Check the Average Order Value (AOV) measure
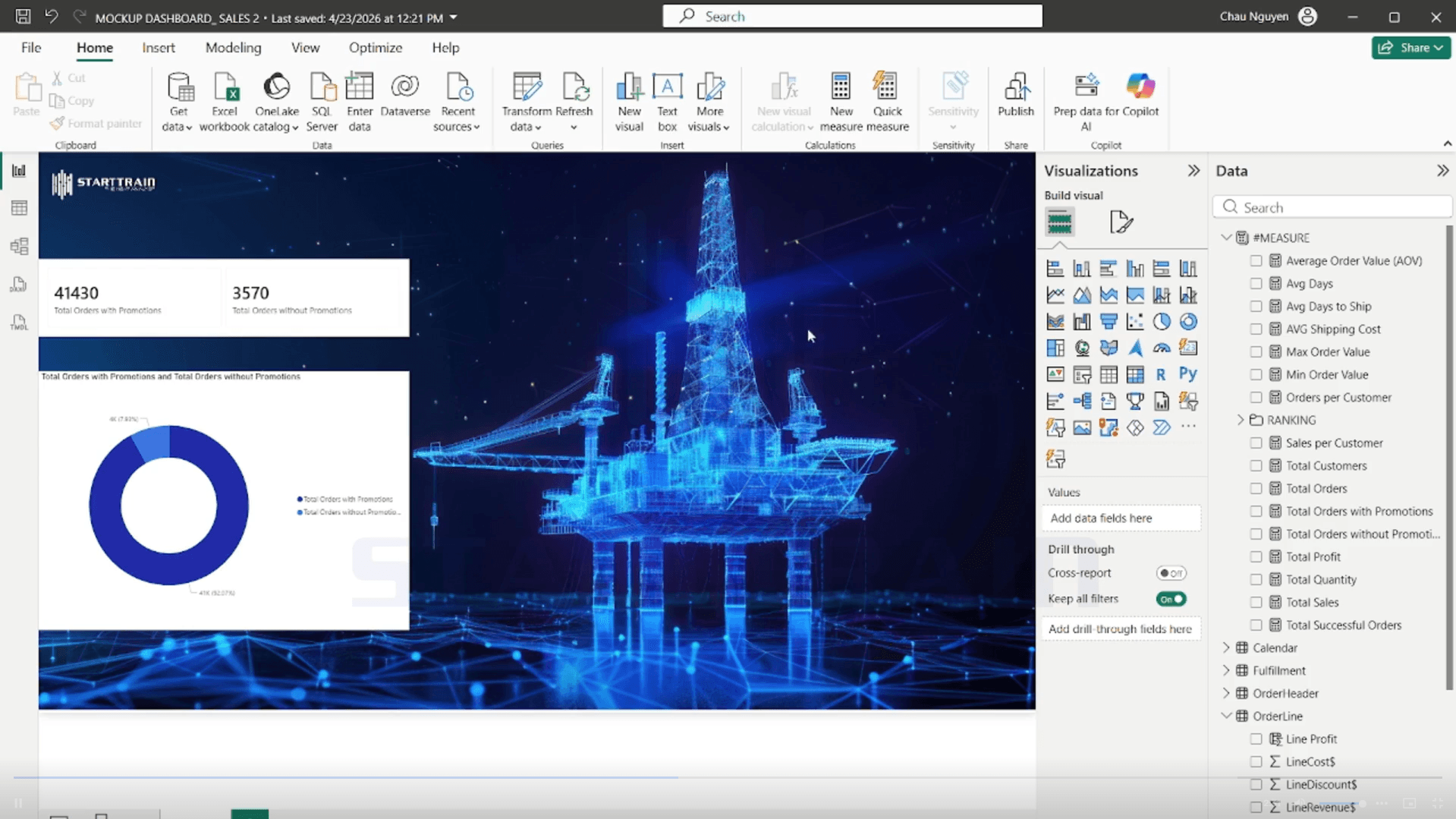 1256,260
